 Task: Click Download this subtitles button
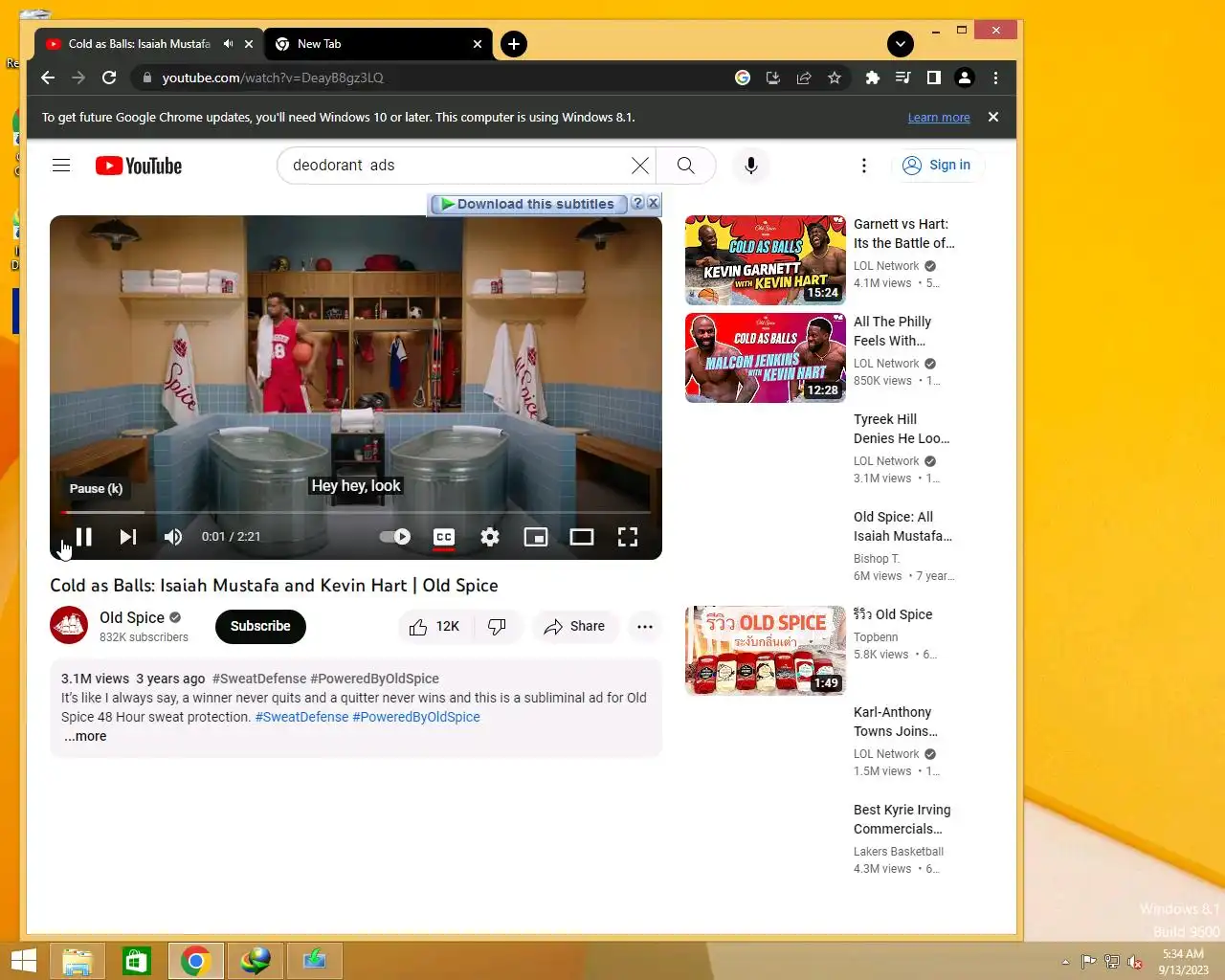528,204
